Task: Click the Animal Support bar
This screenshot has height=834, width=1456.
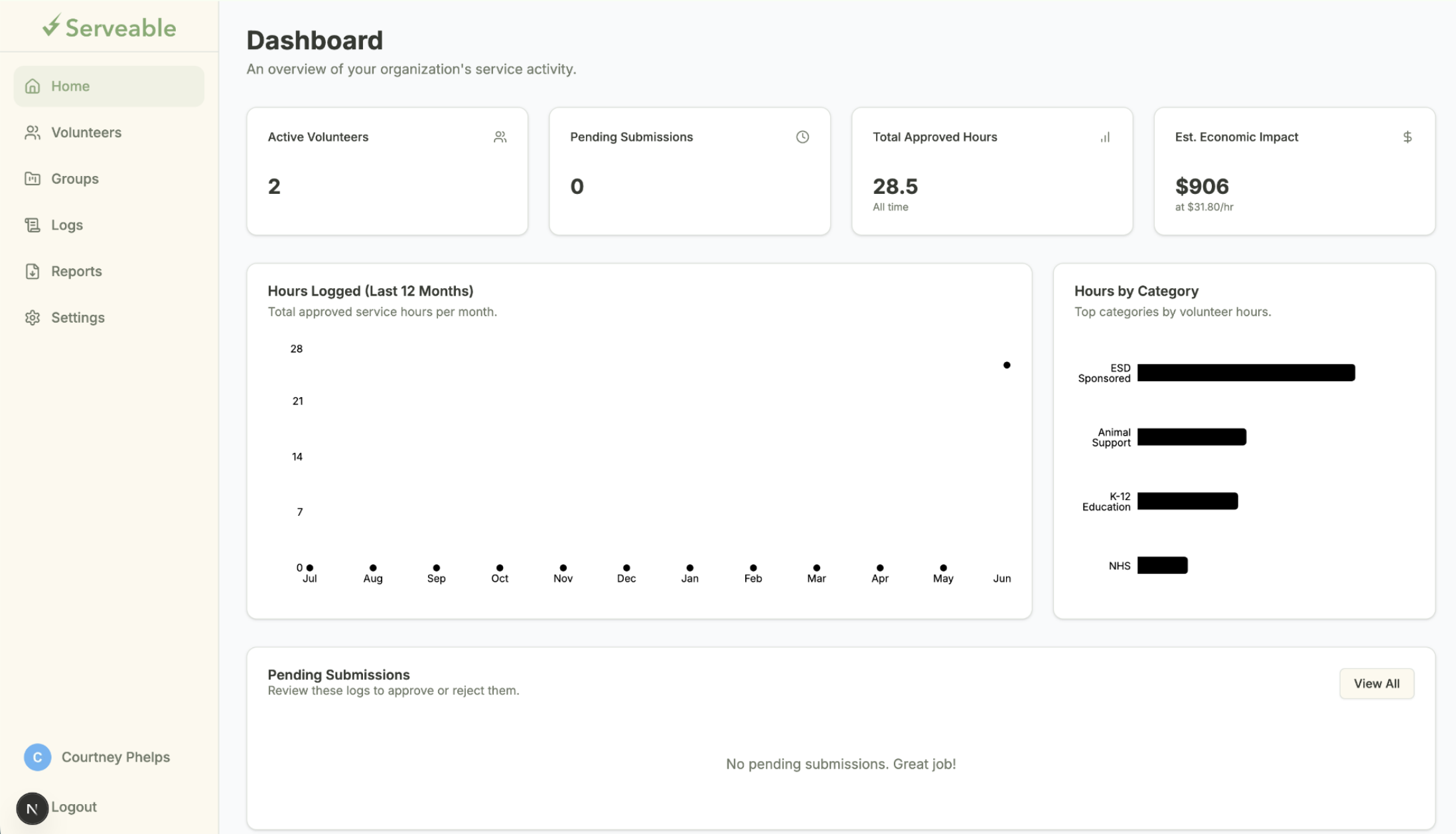Action: 1192,436
